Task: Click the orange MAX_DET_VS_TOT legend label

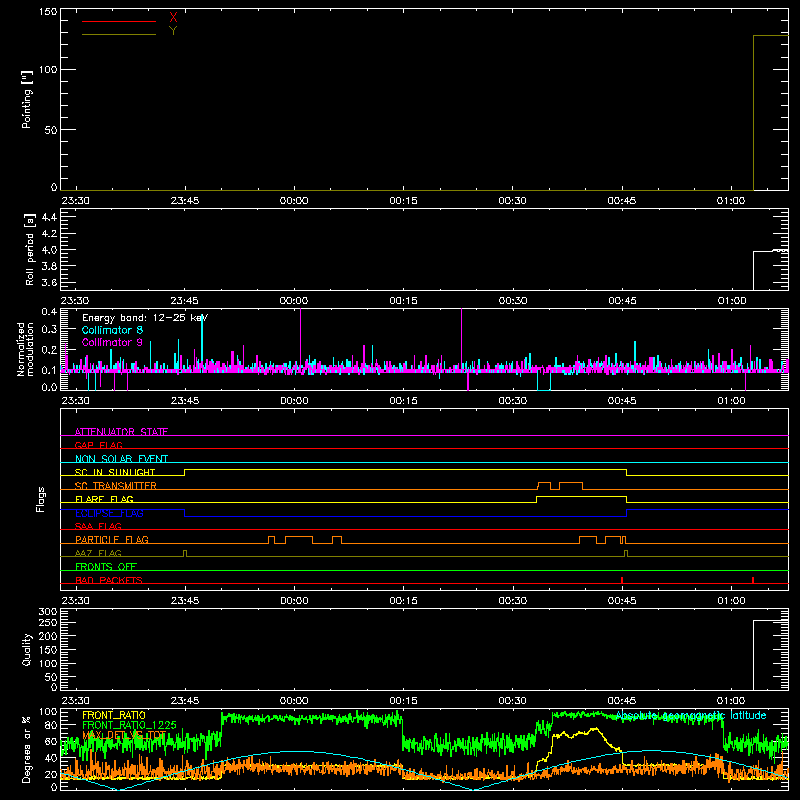Action: [124, 735]
